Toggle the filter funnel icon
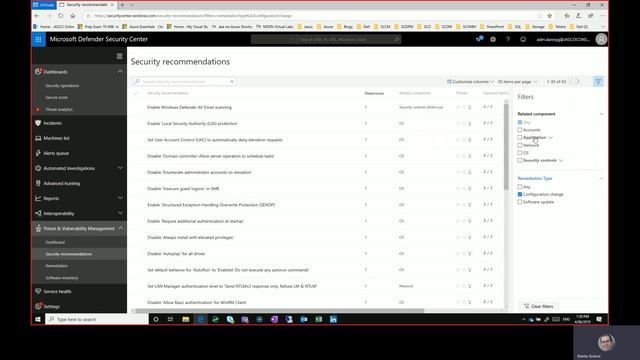The image size is (640, 360). click(x=598, y=81)
